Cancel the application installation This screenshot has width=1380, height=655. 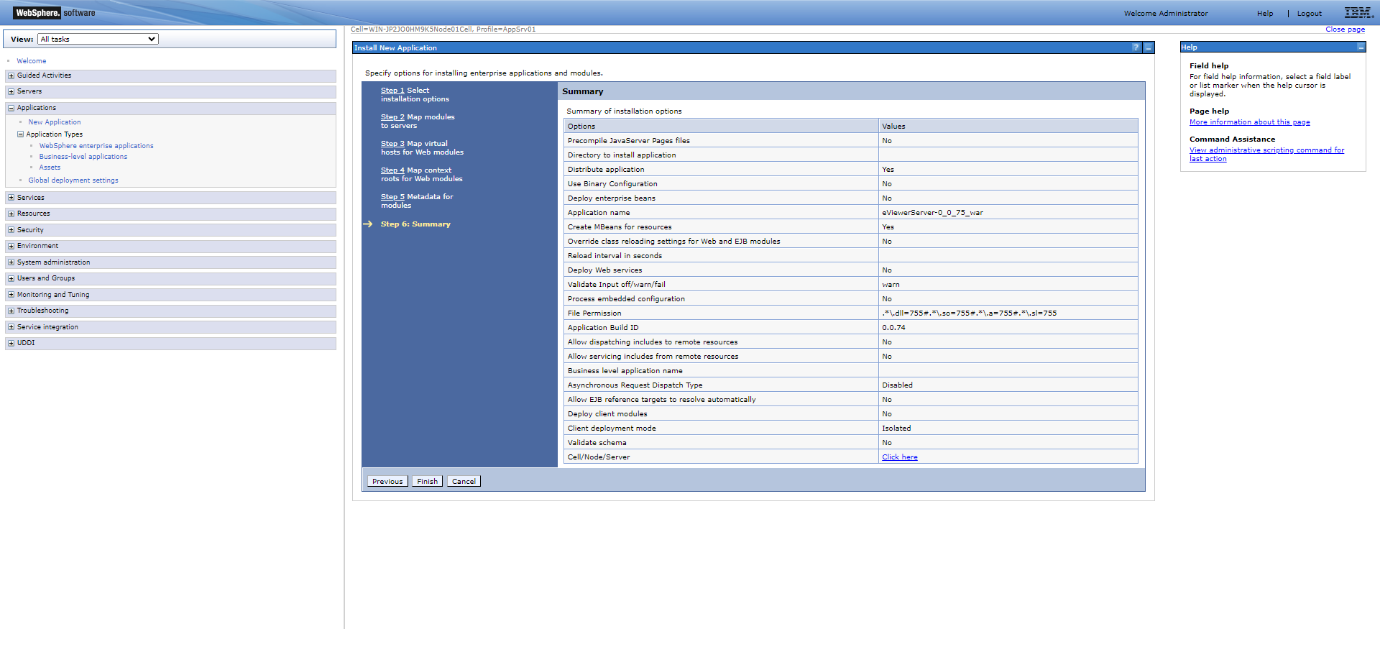pyautogui.click(x=463, y=480)
